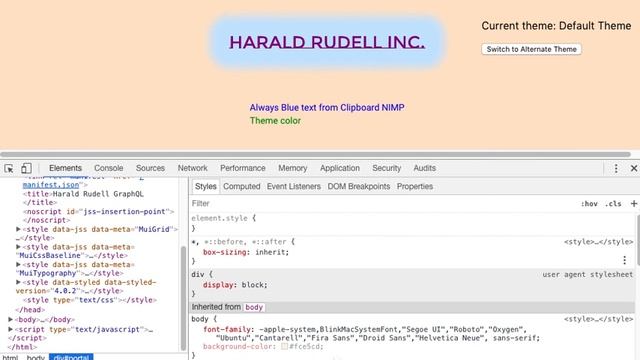This screenshot has height=360, width=640.
Task: Expand the MuiCssBaseline style node
Action: [18, 247]
